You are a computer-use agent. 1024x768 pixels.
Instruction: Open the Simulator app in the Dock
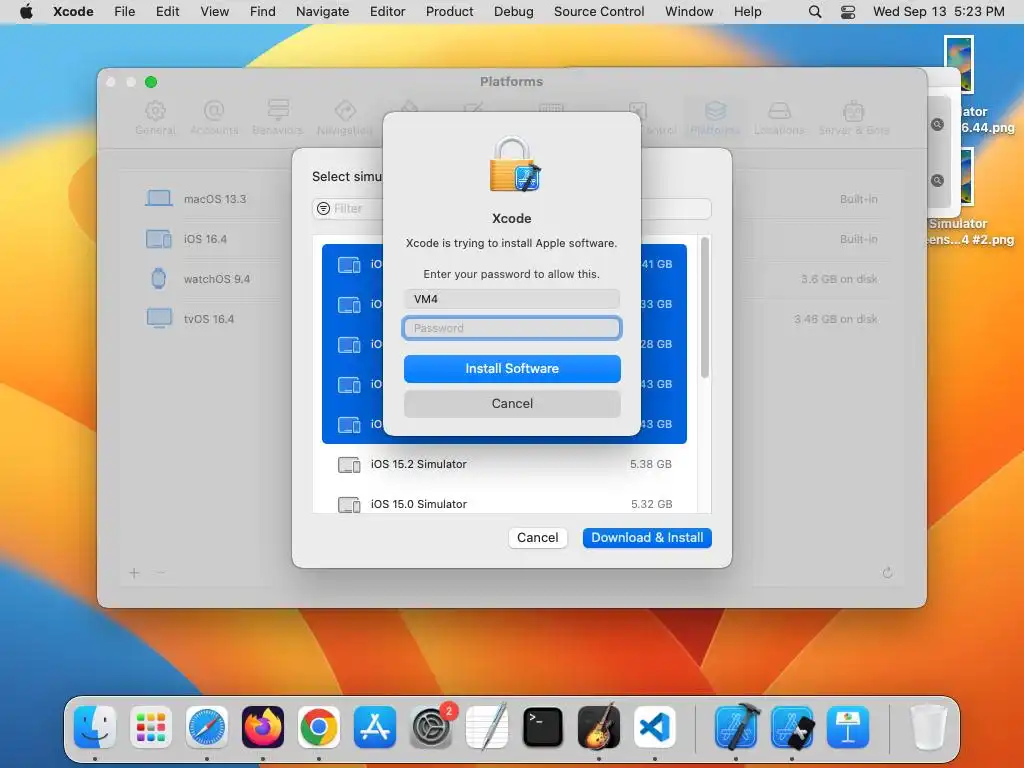point(792,727)
